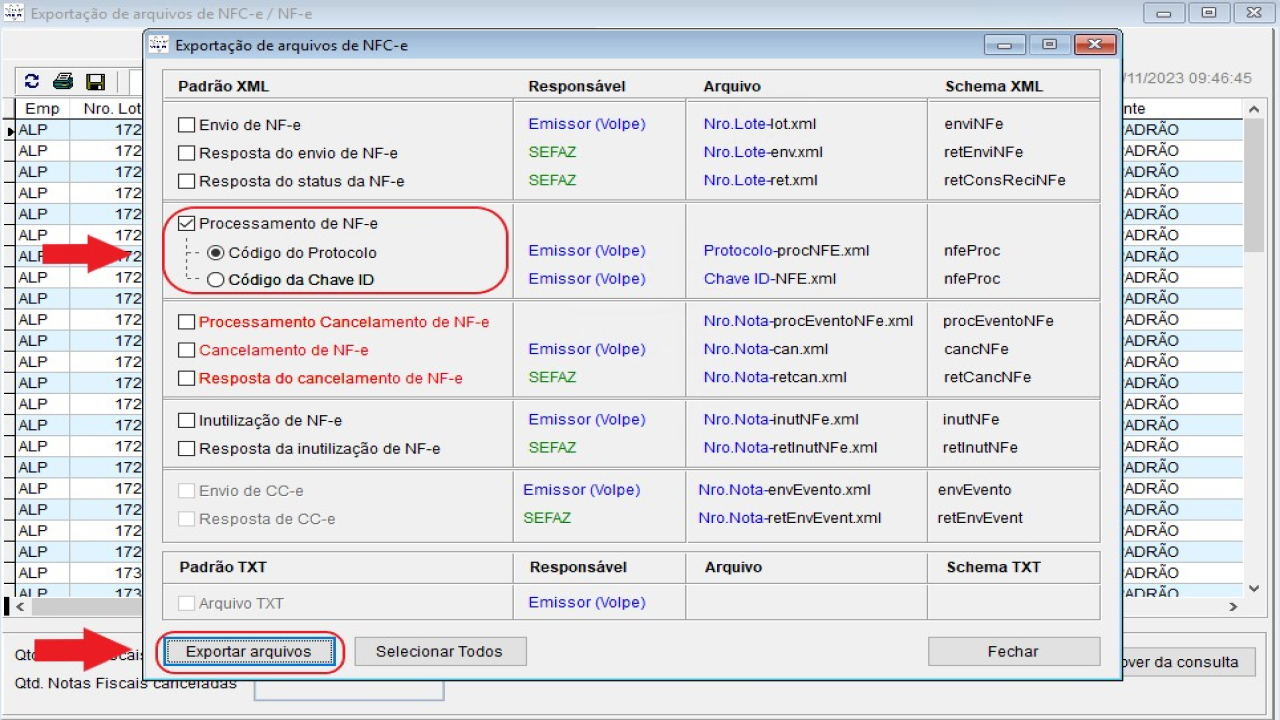
Task: Uncheck Processamento de NF-e
Action: [186, 224]
